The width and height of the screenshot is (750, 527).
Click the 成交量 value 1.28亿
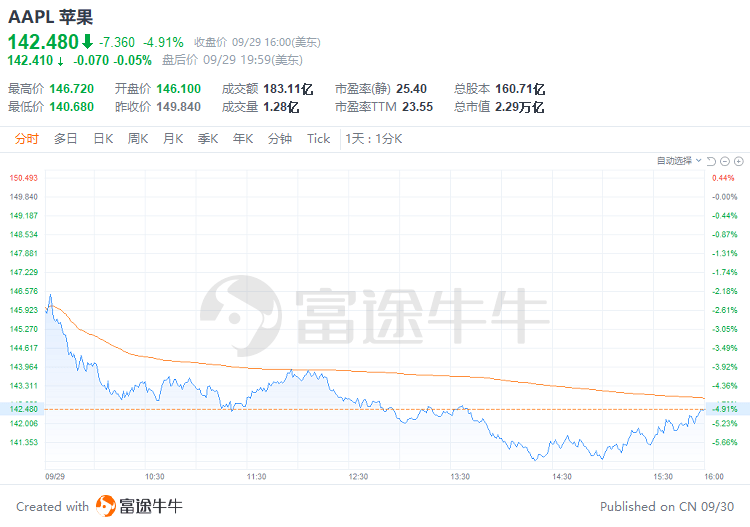(281, 107)
